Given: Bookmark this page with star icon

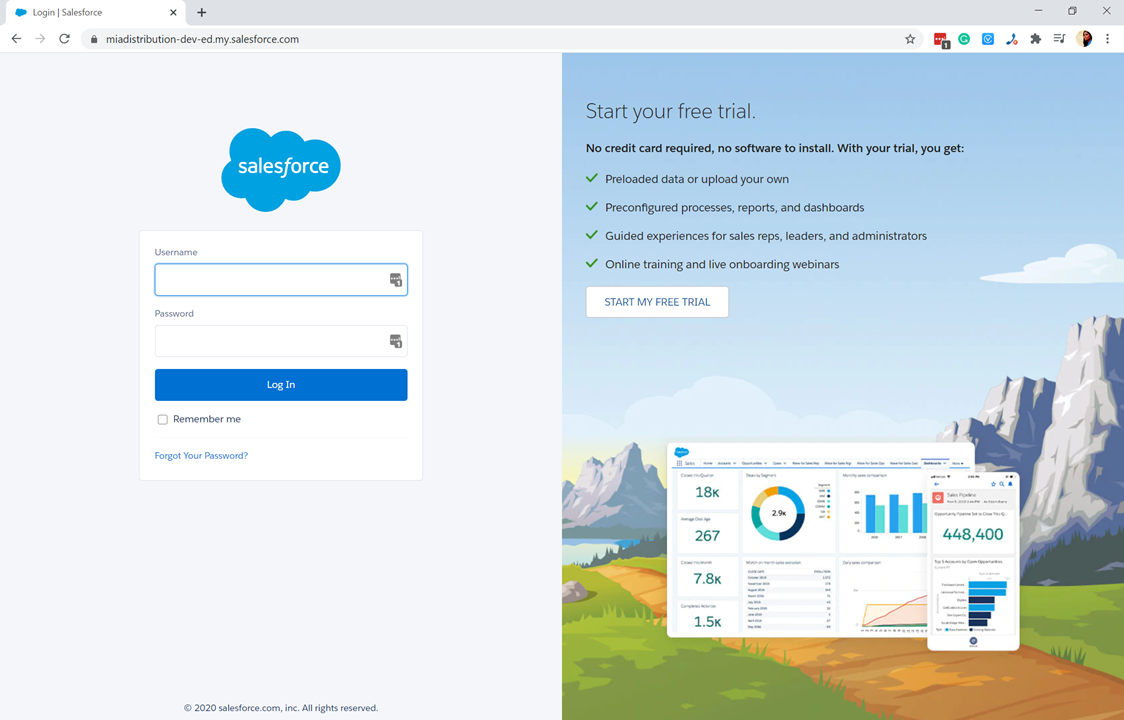Looking at the screenshot, I should [910, 39].
